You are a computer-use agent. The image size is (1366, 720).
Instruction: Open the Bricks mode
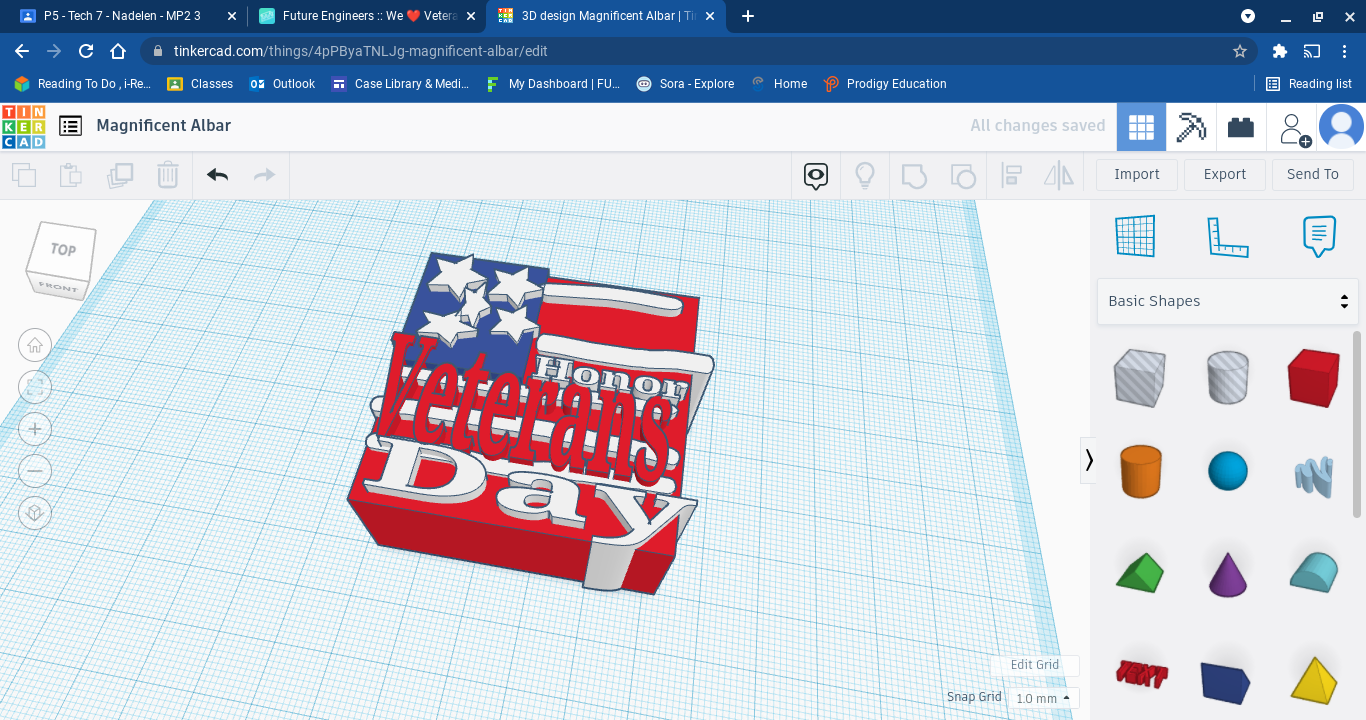click(x=1241, y=127)
